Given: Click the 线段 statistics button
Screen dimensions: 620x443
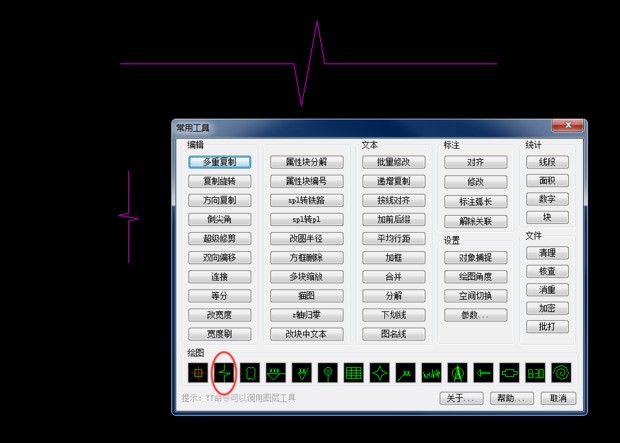Looking at the screenshot, I should 547,162.
